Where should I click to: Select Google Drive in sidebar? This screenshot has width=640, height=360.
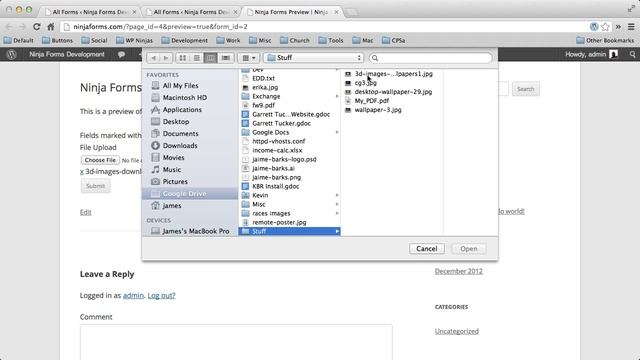click(x=190, y=193)
